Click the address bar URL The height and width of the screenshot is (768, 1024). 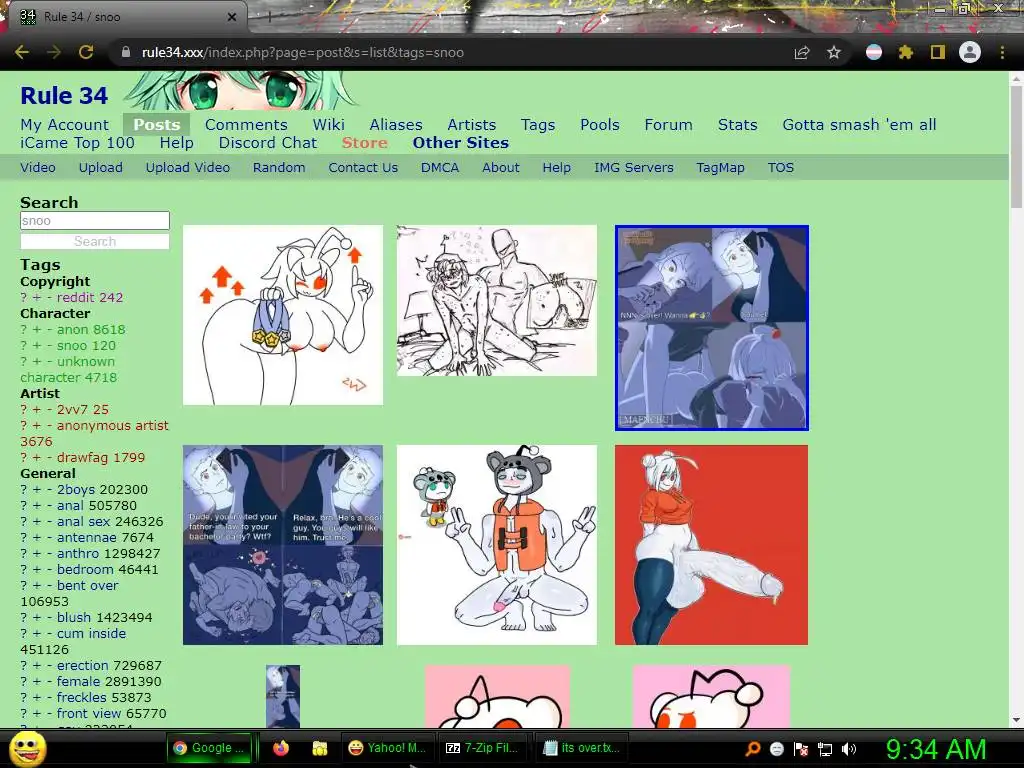tap(303, 52)
